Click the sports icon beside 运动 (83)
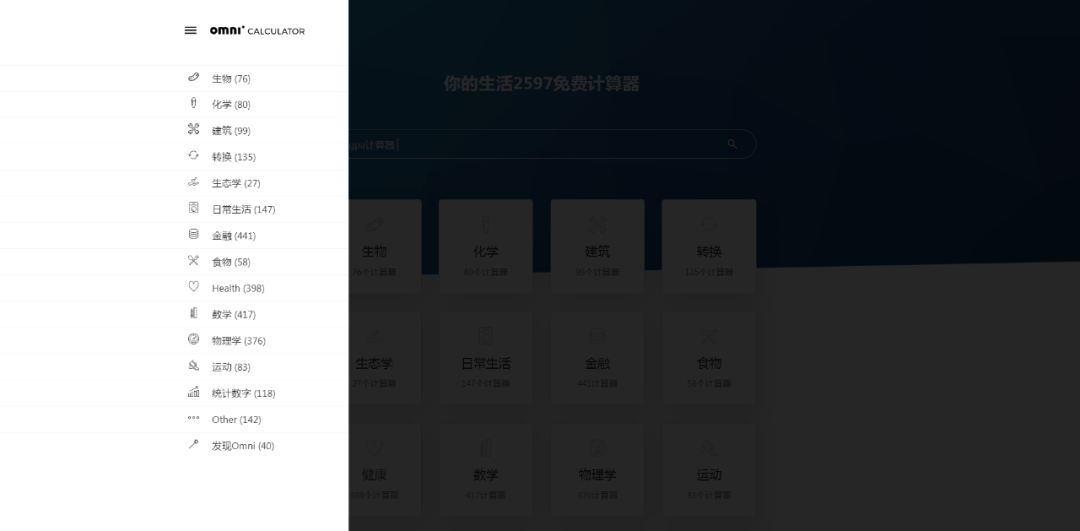 (194, 366)
